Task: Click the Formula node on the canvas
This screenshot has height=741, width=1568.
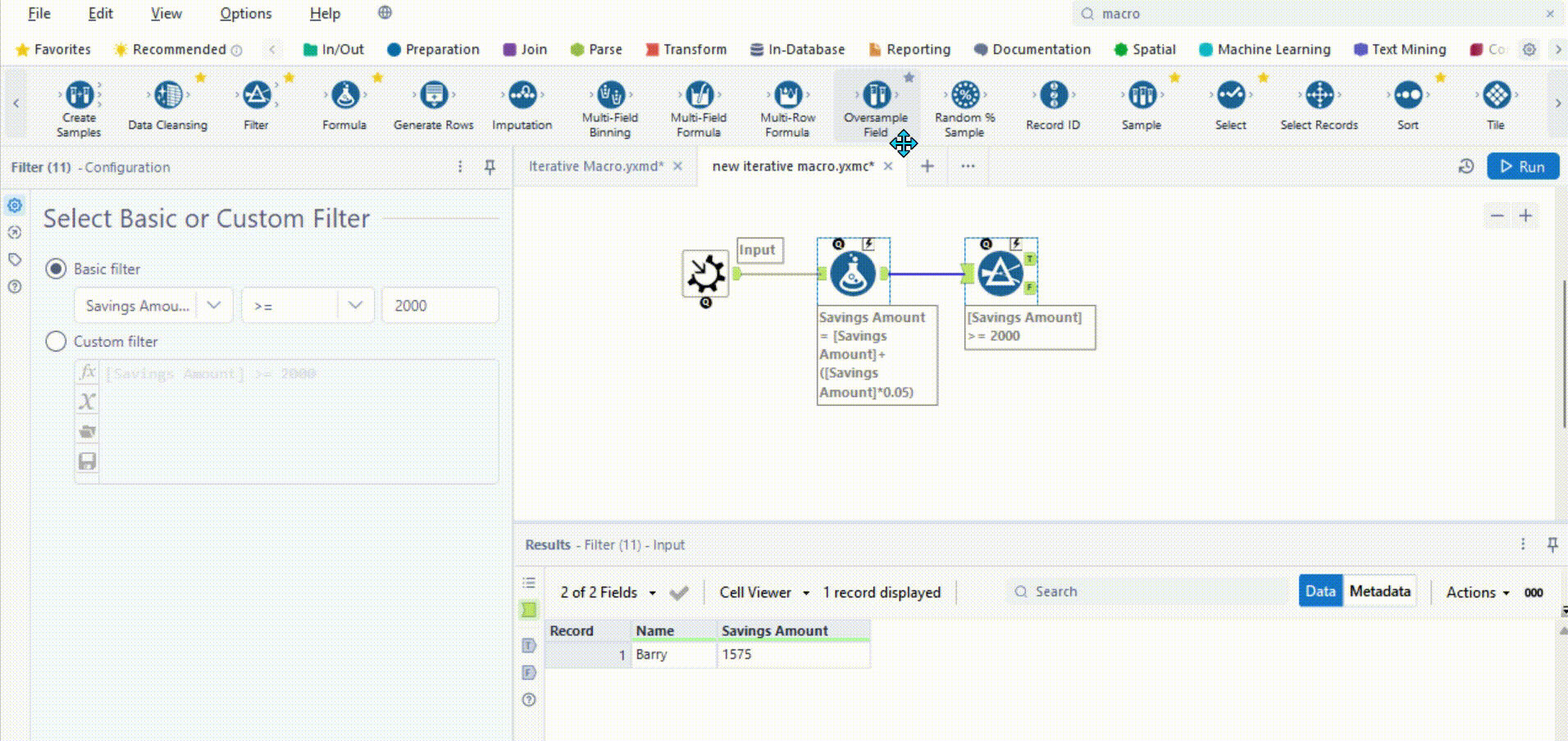Action: click(x=853, y=274)
